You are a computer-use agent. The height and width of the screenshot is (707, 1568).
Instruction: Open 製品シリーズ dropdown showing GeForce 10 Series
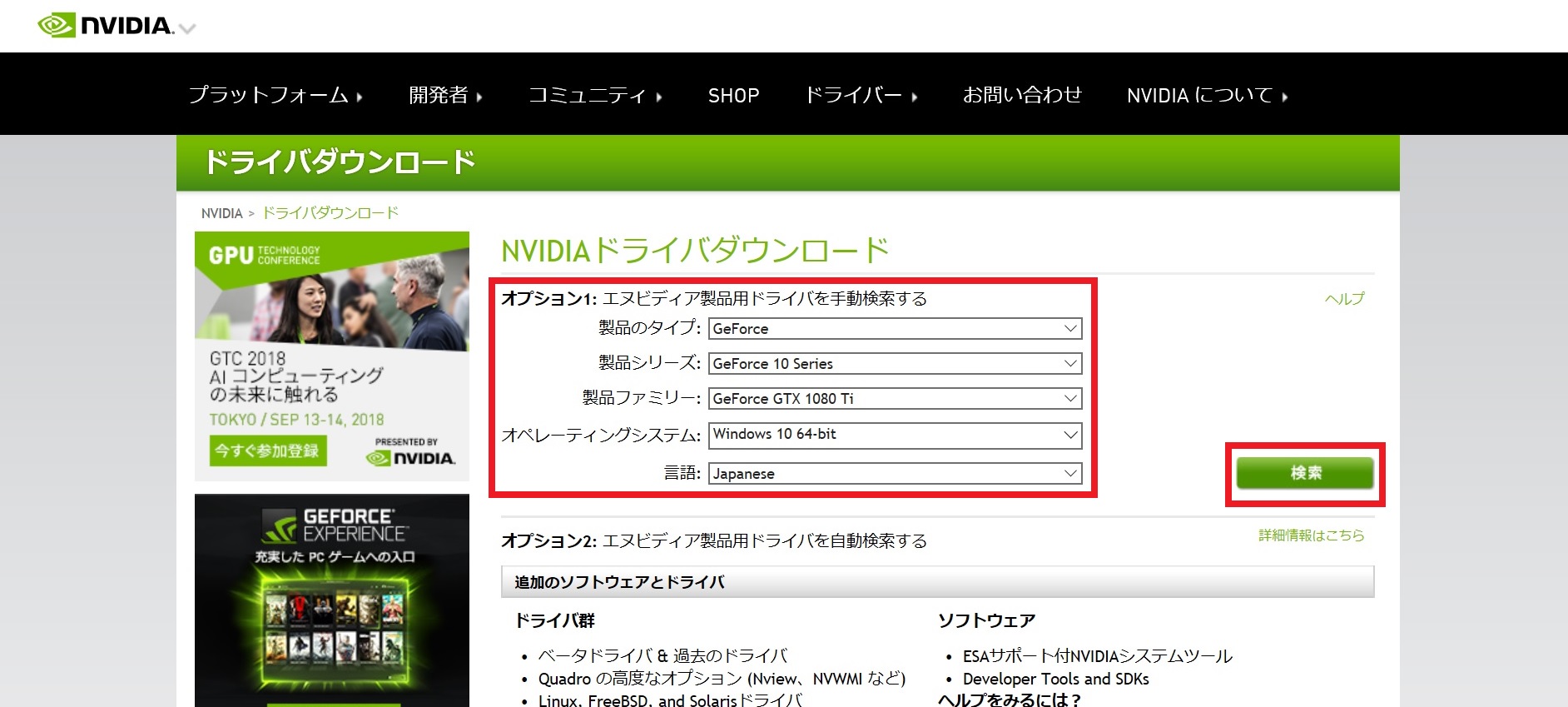click(895, 364)
